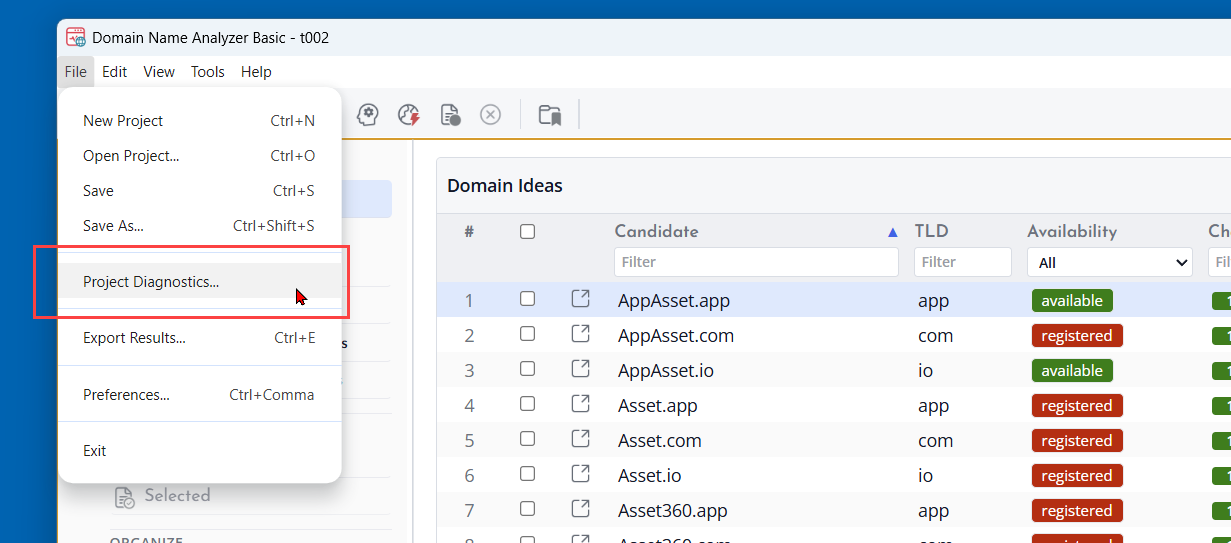Click the AppAsset.com candidate cell
Viewport: 1231px width, 543px height.
point(676,335)
